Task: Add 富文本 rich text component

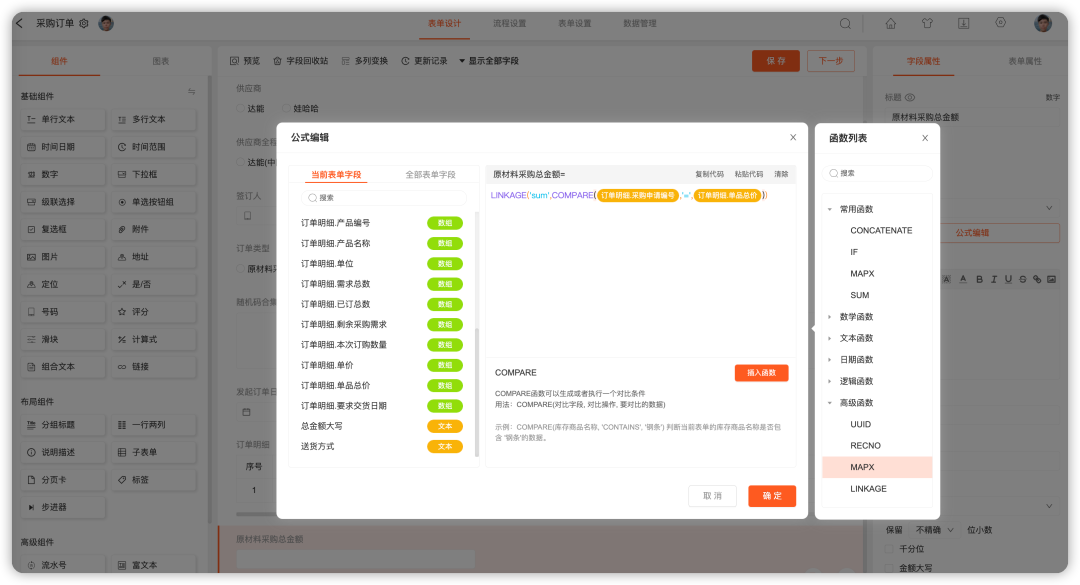Action: pyautogui.click(x=154, y=565)
